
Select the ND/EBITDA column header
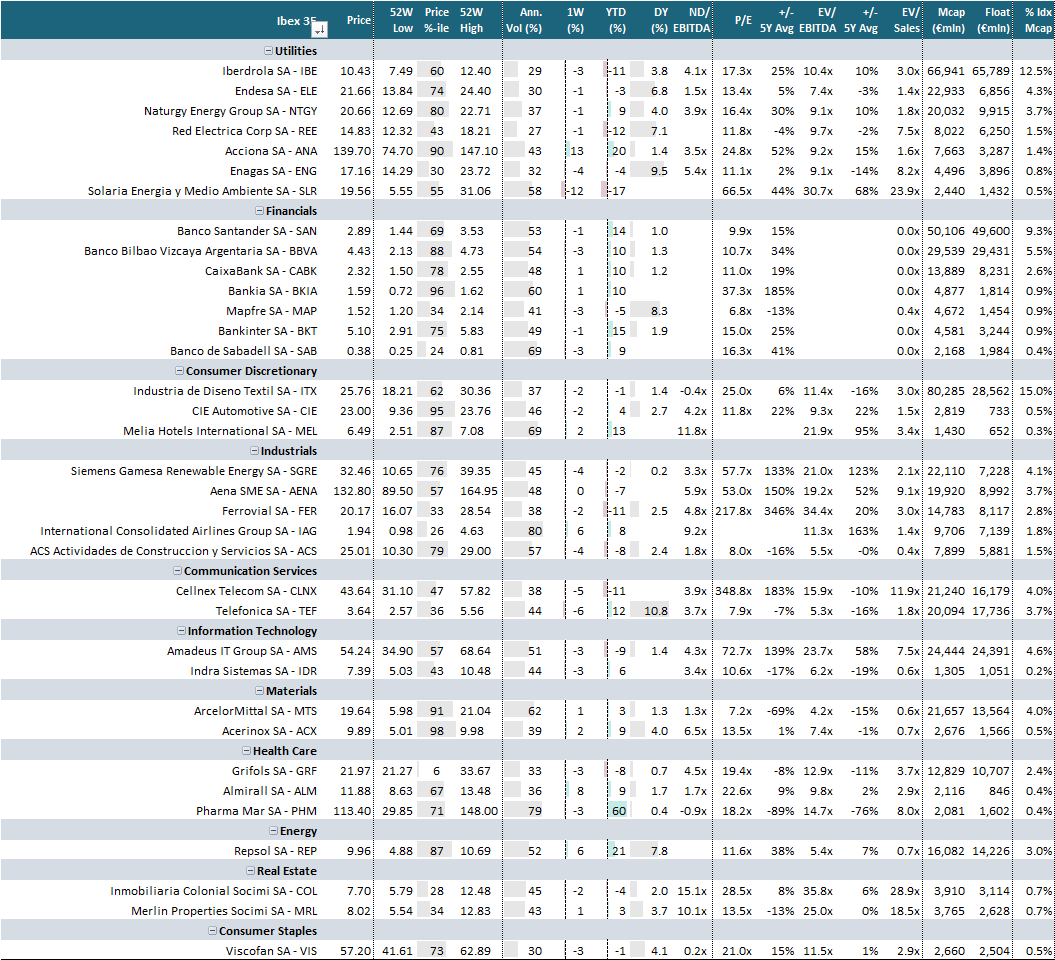692,20
